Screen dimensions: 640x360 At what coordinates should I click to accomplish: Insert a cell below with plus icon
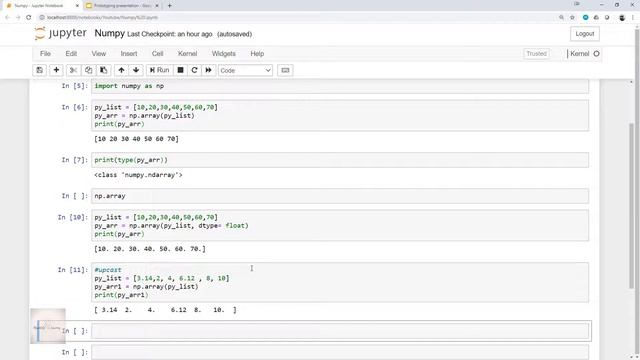coord(56,70)
